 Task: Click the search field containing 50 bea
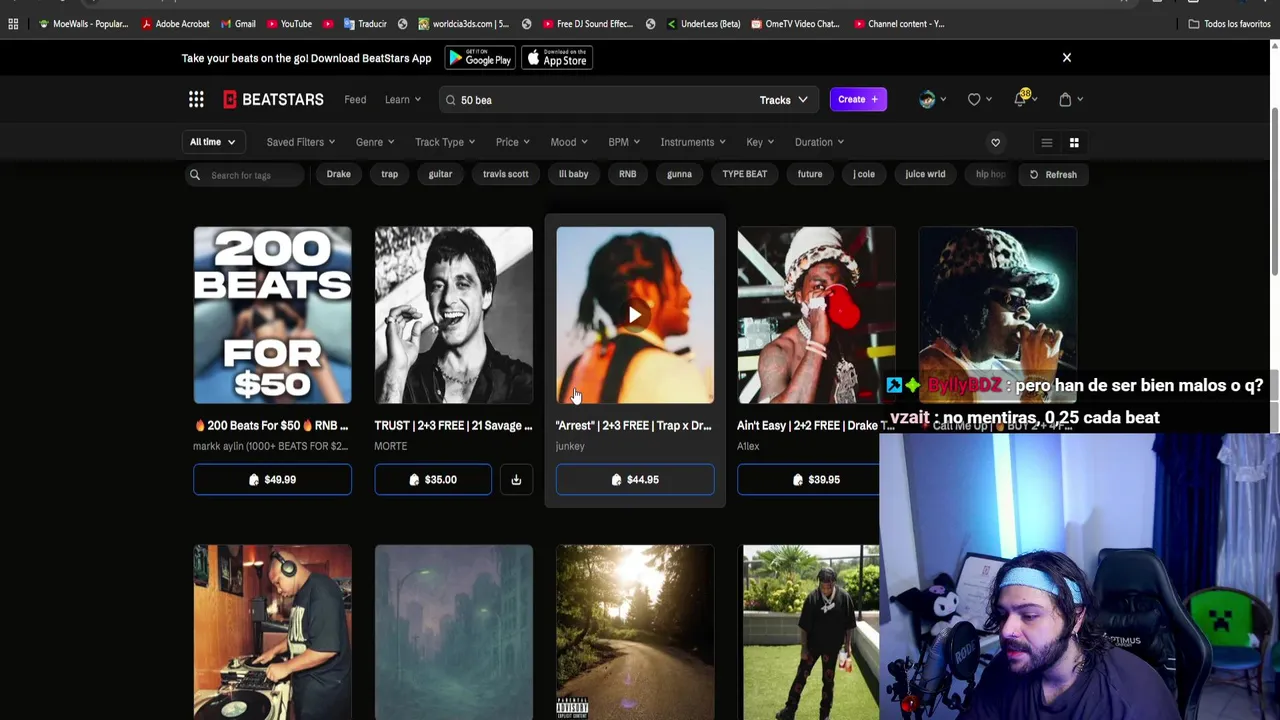click(x=600, y=100)
